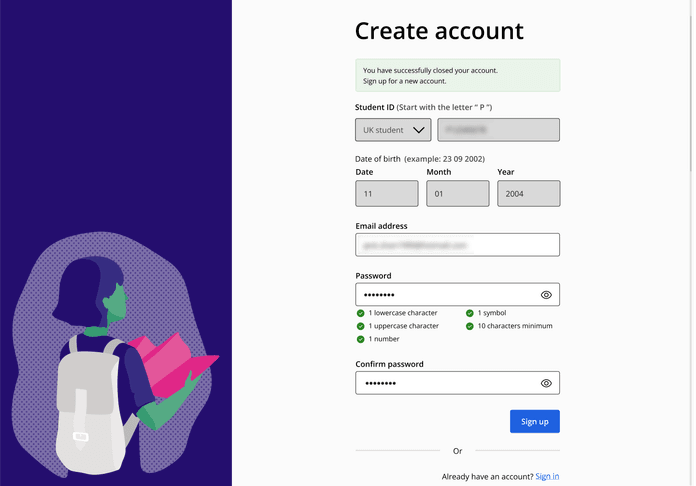Click the green checkmark beside 1 lowercase character
This screenshot has height=486, width=696.
[360, 313]
